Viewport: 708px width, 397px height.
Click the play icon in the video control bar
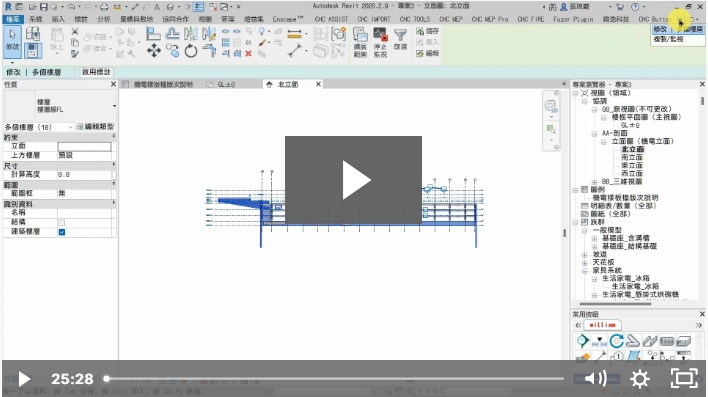24,379
